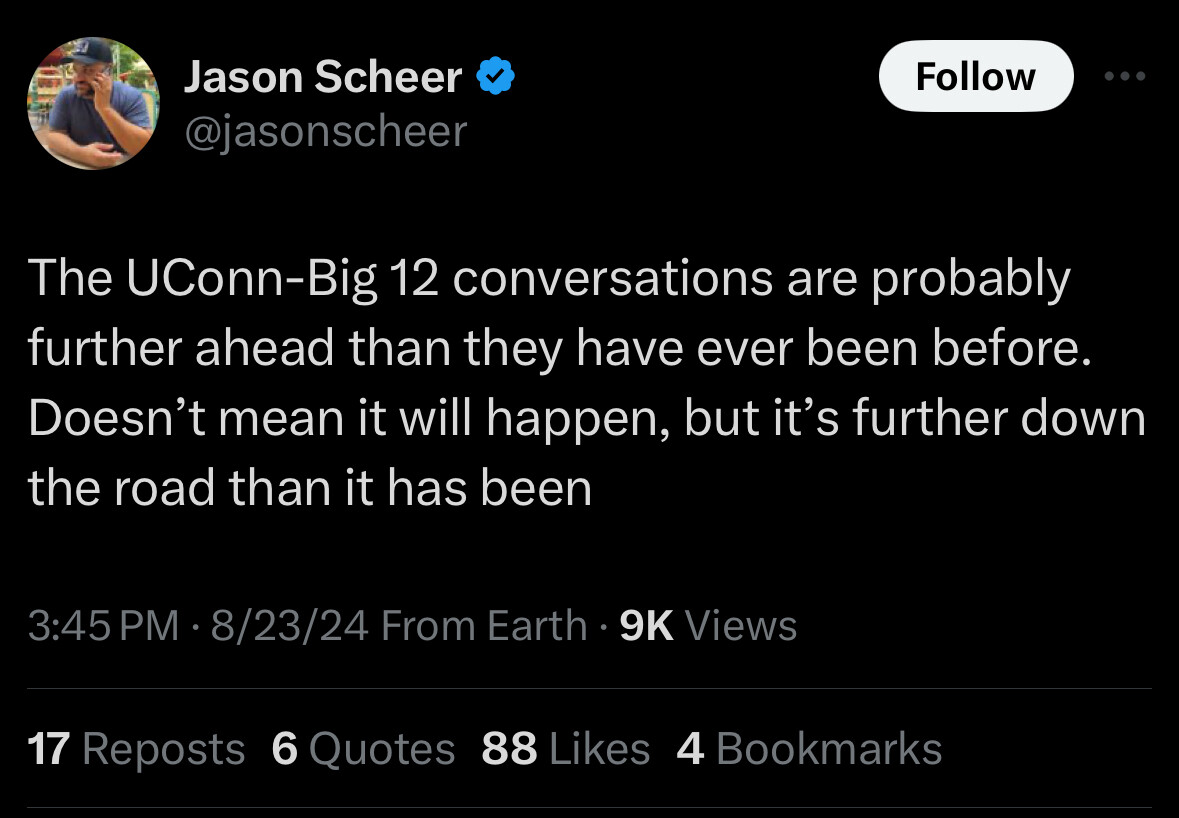
Task: Click the Follow button
Action: pyautogui.click(x=975, y=76)
